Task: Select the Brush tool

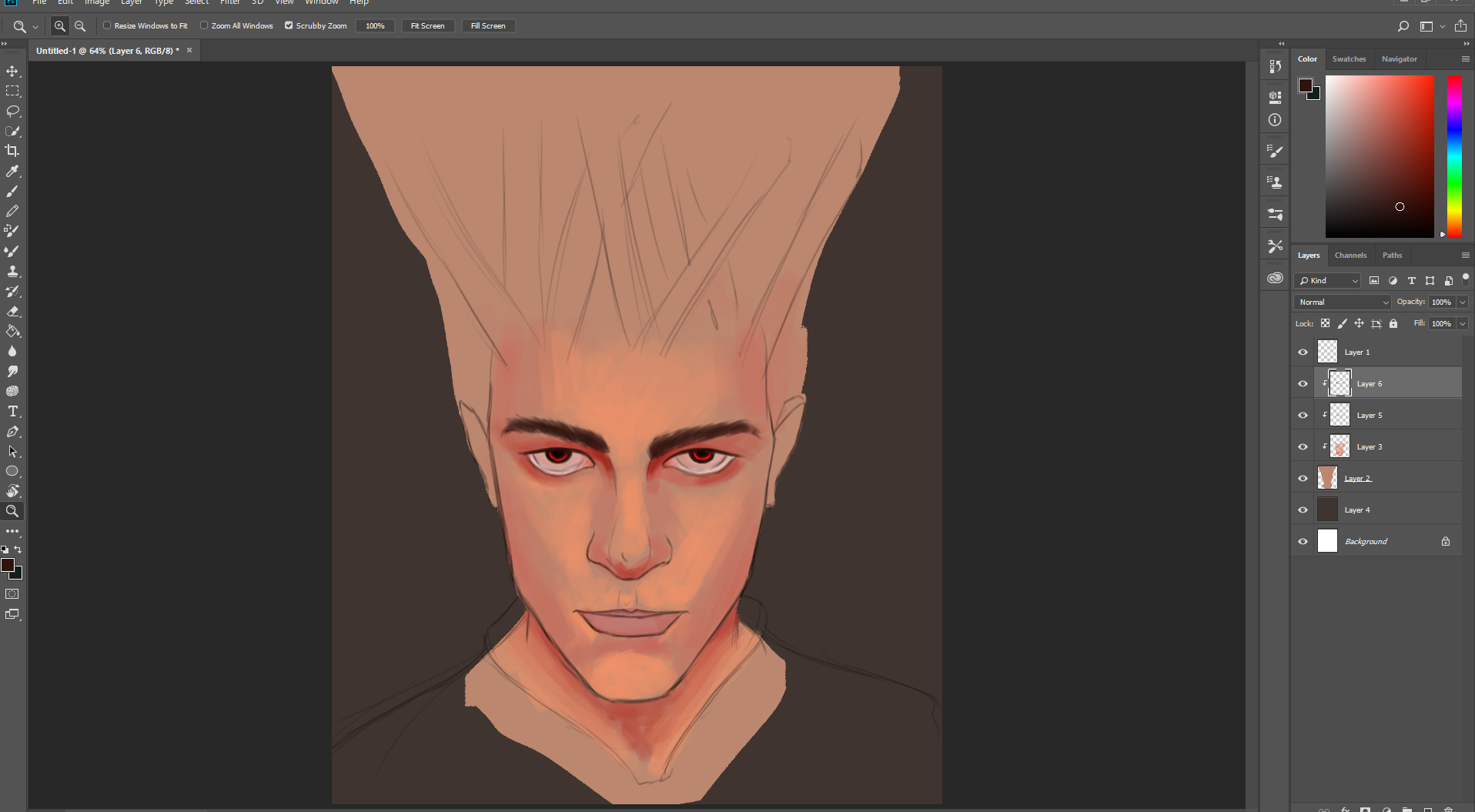Action: click(12, 191)
